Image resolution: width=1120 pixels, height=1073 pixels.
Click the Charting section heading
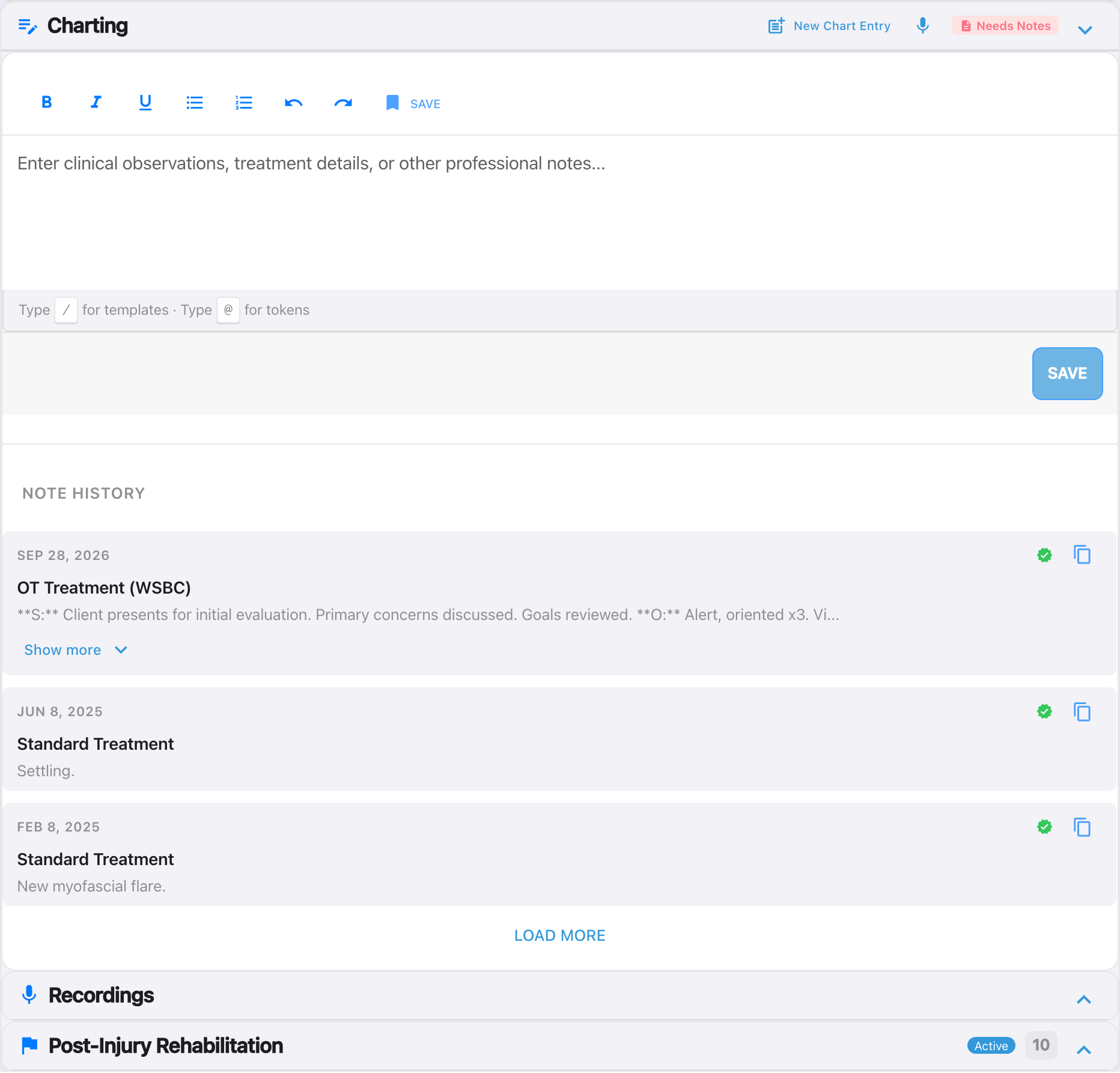88,26
